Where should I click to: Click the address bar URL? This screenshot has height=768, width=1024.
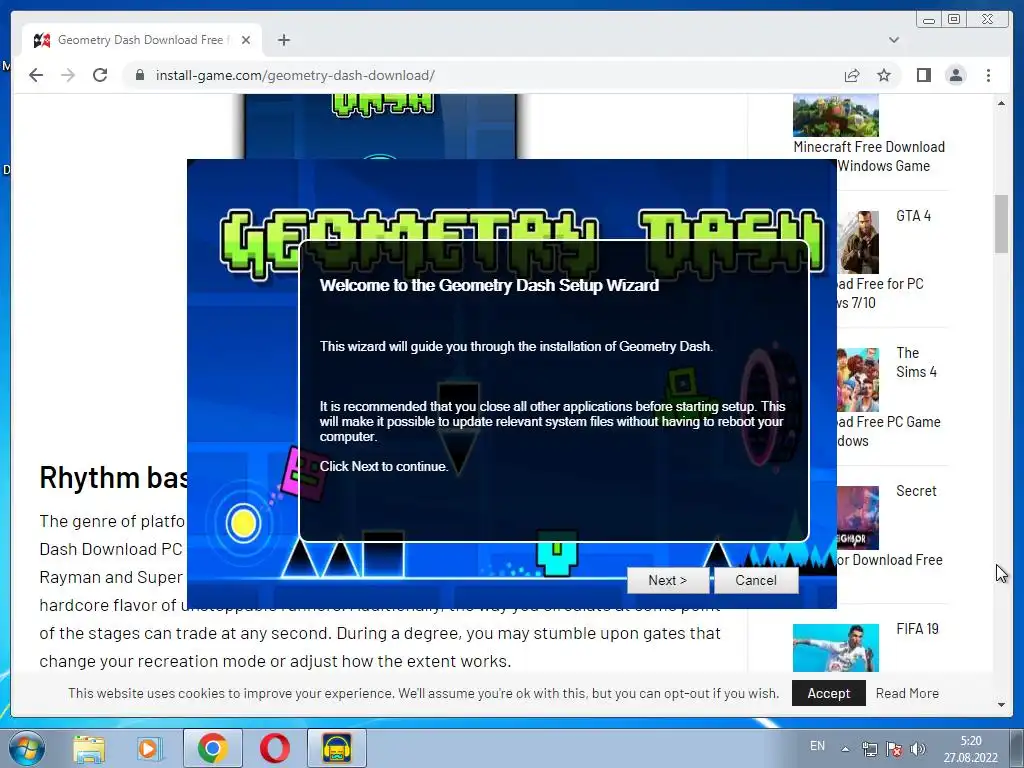point(295,75)
